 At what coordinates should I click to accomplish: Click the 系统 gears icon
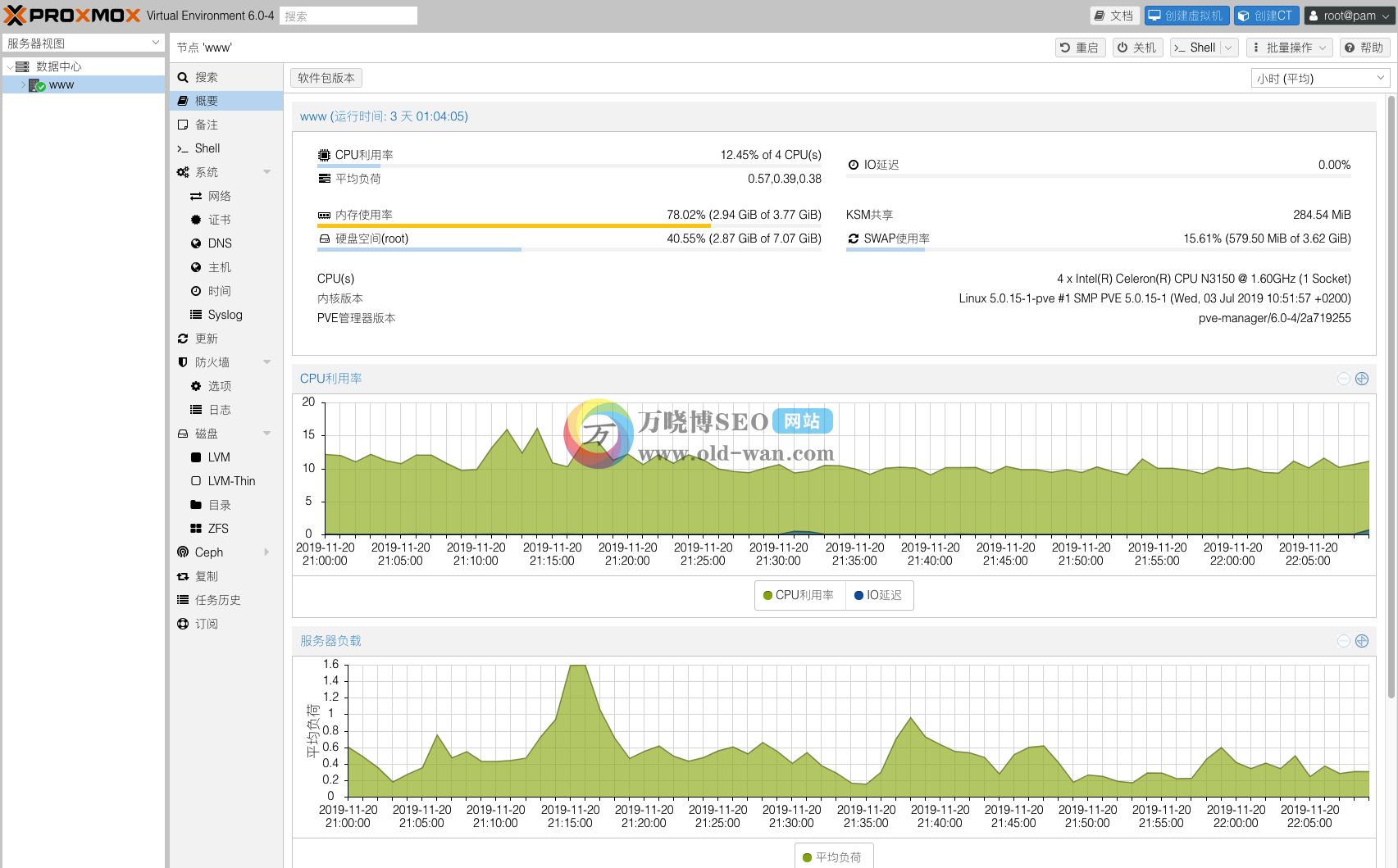click(183, 172)
